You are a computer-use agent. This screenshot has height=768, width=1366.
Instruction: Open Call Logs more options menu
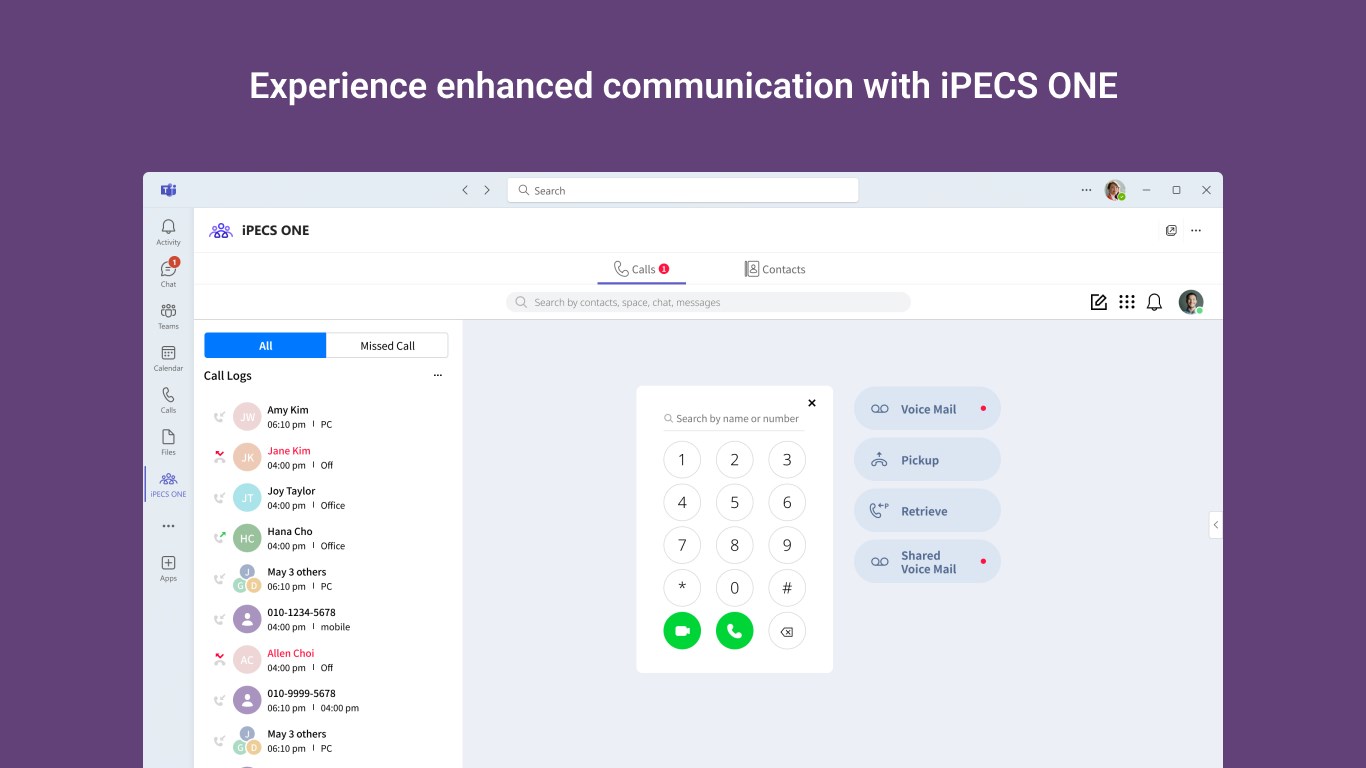tap(437, 376)
